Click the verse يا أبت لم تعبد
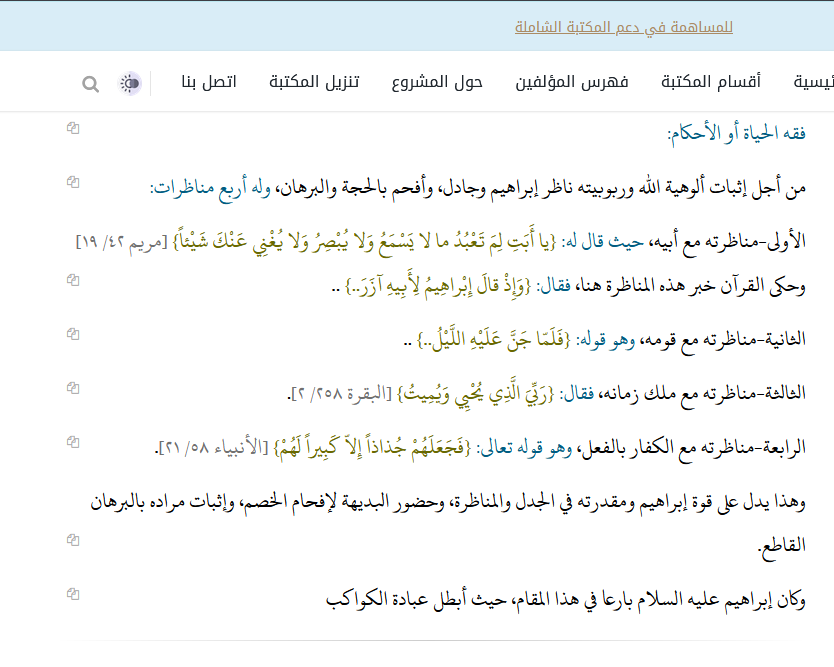This screenshot has width=834, height=667. coord(364,241)
